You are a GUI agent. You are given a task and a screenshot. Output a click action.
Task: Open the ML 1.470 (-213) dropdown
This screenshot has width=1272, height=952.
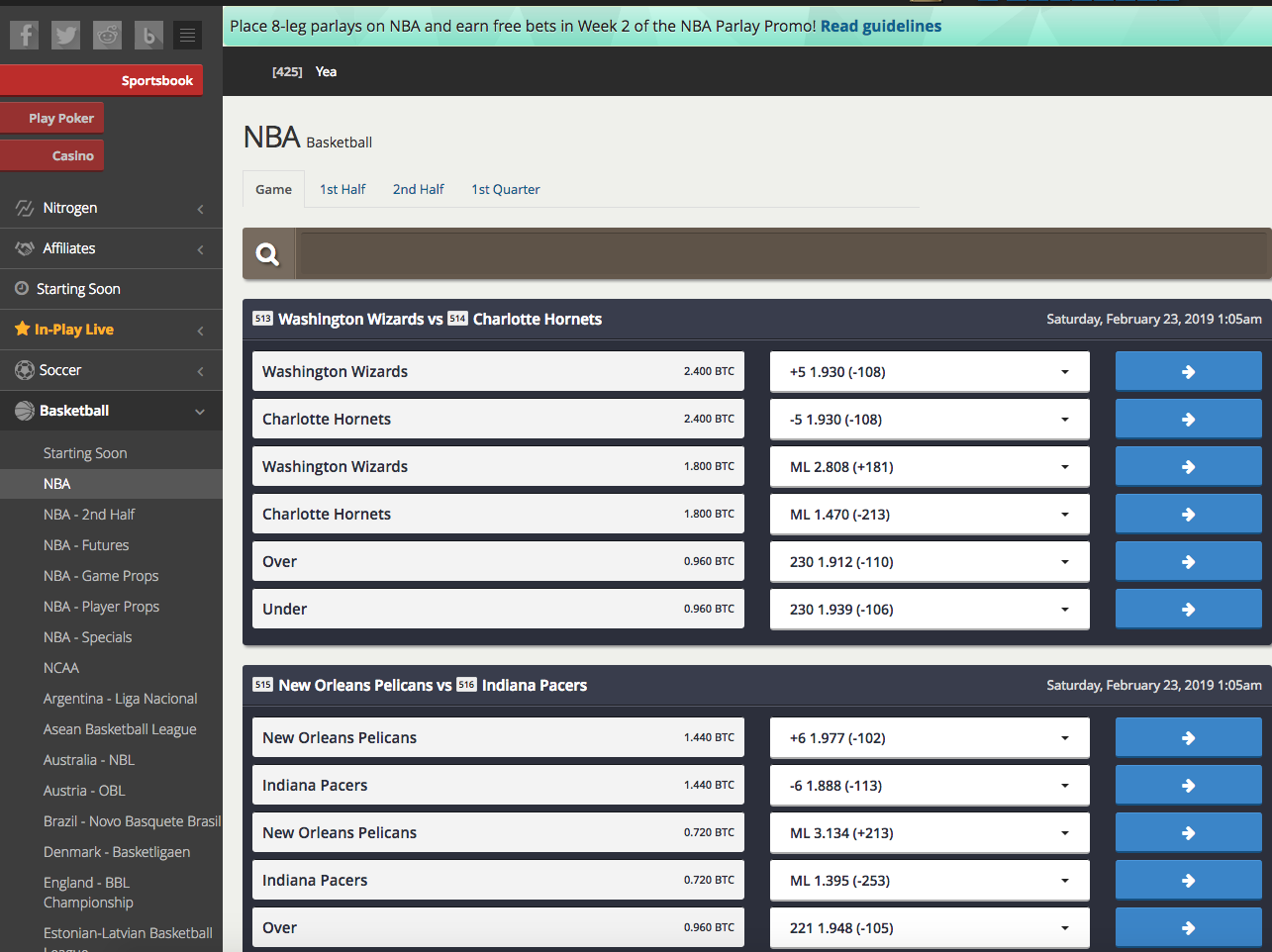coord(930,515)
